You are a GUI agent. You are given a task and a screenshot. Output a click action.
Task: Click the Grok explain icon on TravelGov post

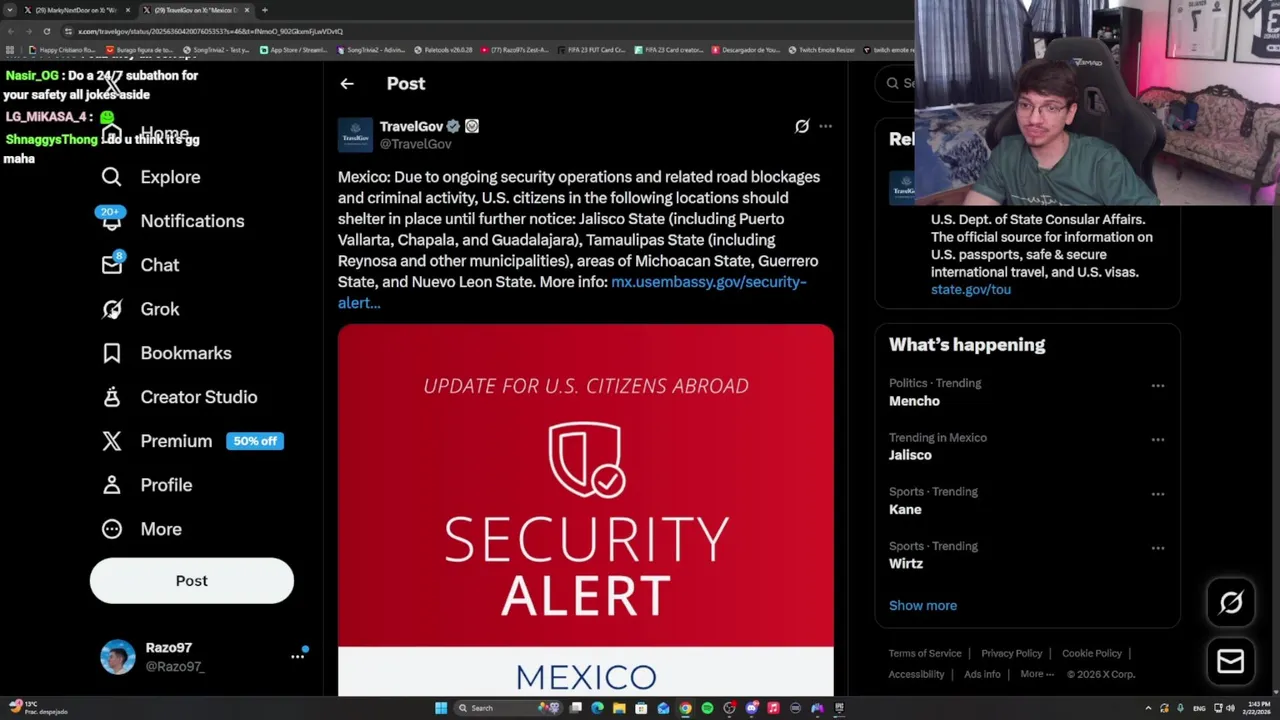(802, 126)
